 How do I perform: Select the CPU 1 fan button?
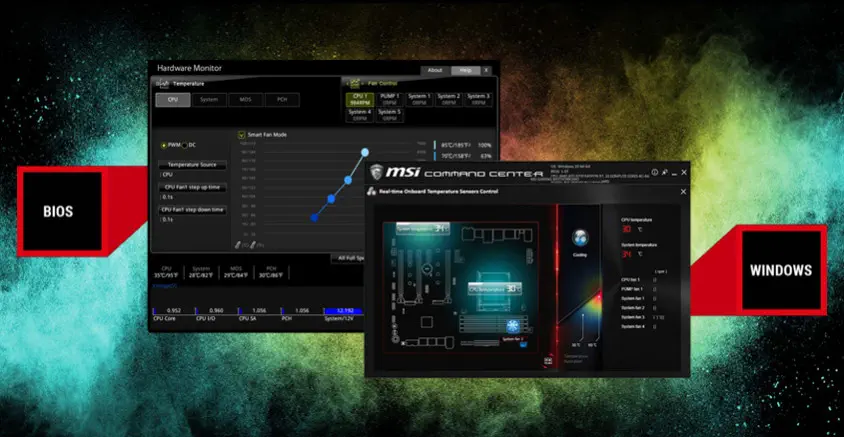[x=359, y=100]
